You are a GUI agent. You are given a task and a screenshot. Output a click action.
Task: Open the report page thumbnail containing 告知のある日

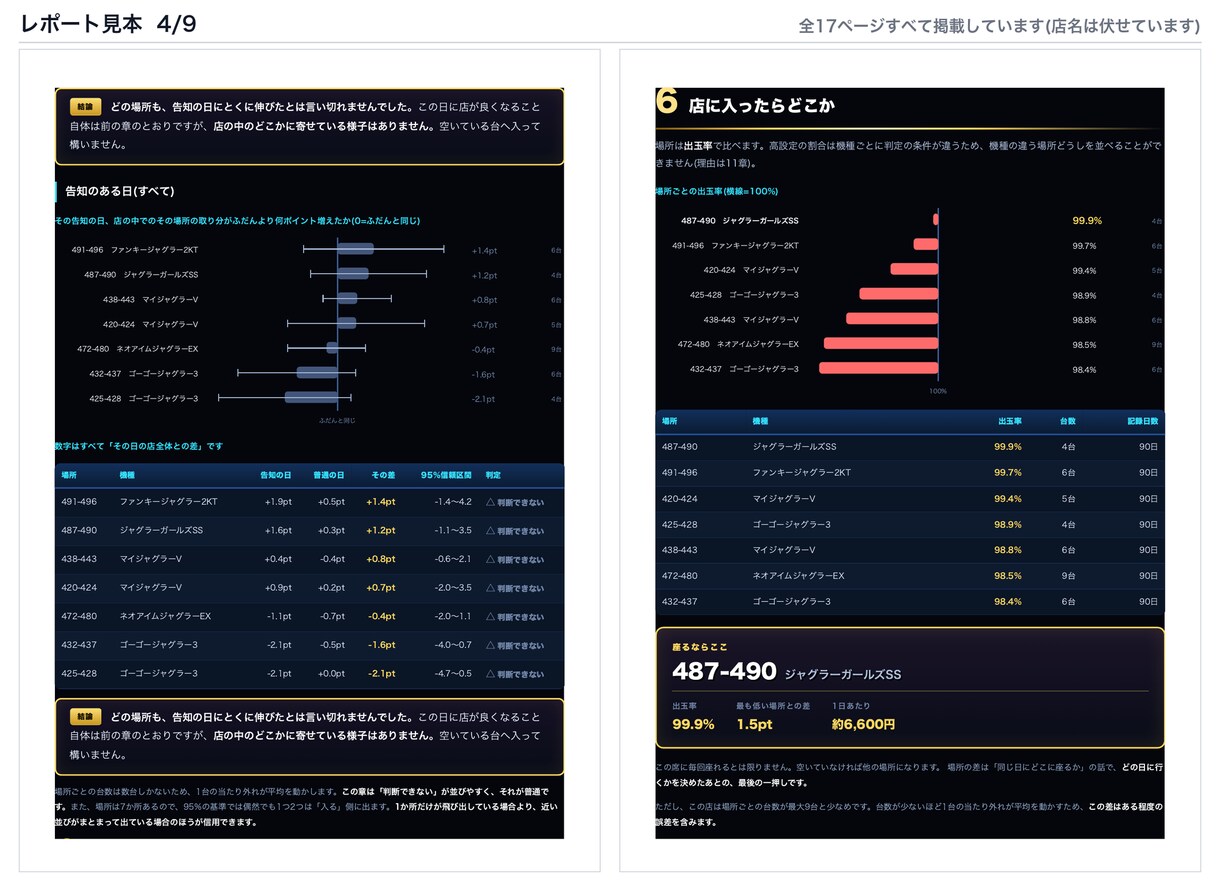310,460
